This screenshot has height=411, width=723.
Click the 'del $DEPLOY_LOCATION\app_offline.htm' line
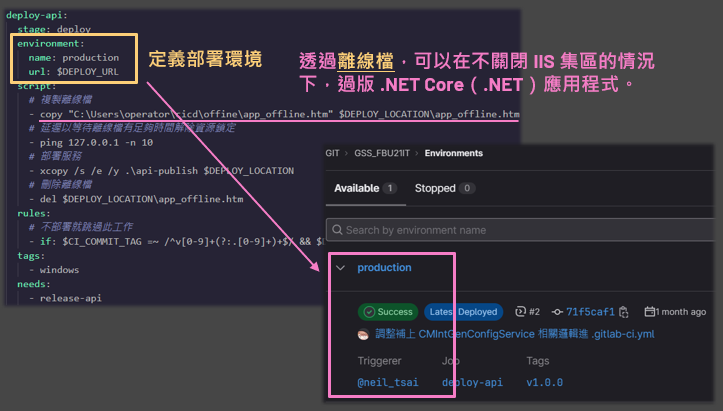pos(136,199)
